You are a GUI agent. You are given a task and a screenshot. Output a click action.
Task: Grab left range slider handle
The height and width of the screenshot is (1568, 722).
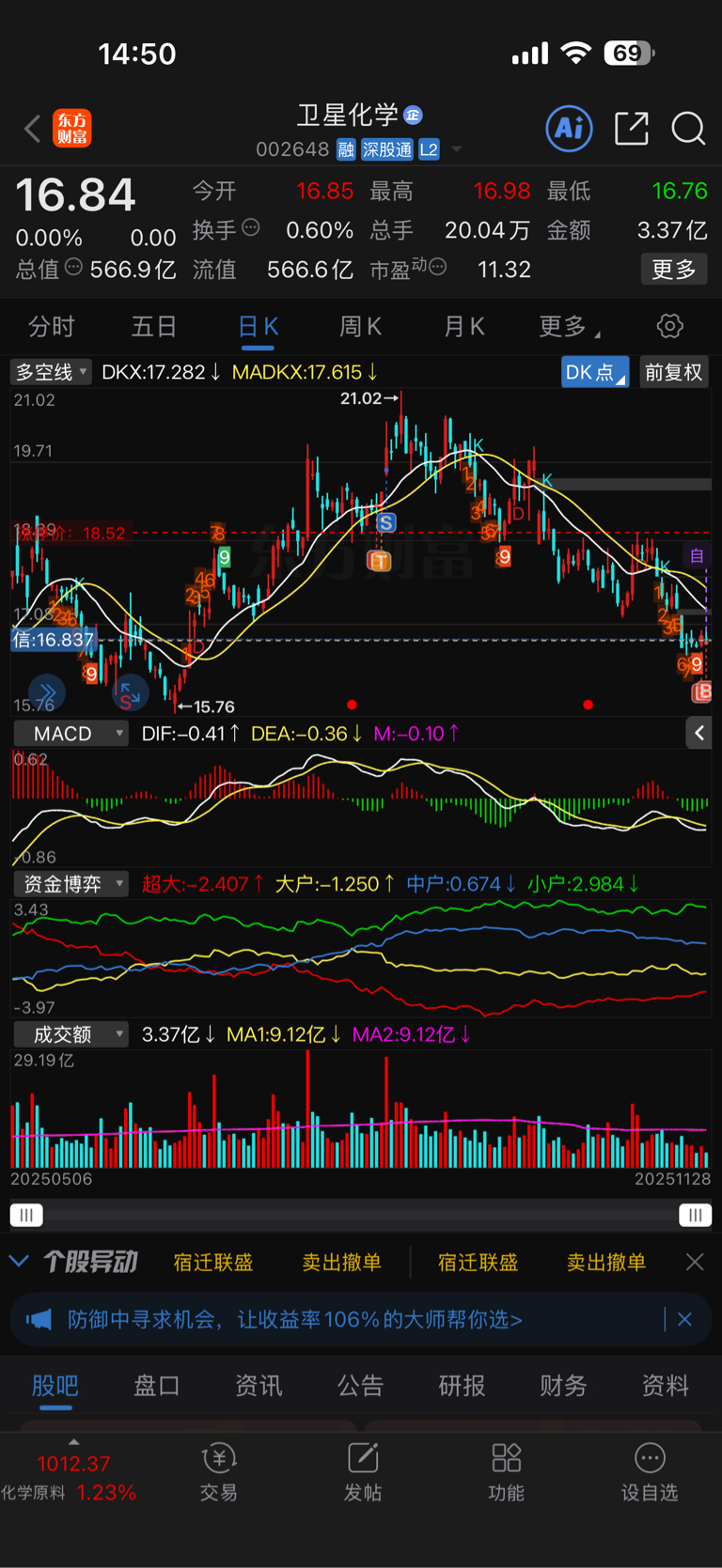(26, 1215)
